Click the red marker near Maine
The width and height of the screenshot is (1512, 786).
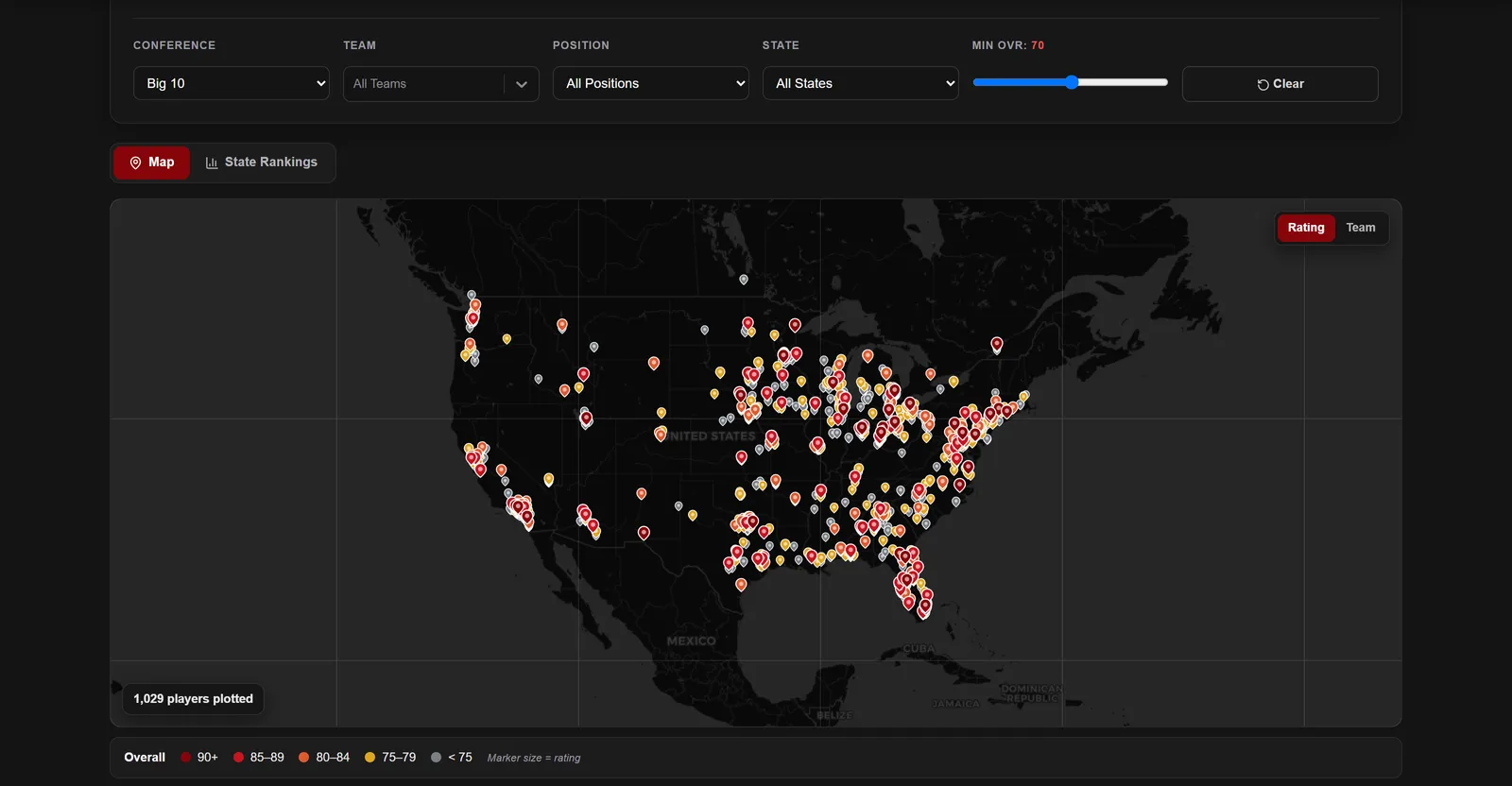tap(997, 344)
